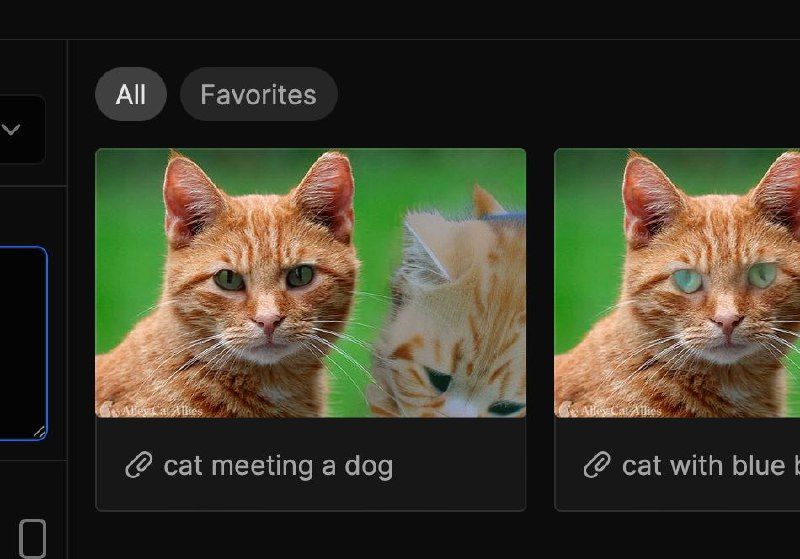Screen dimensions: 800x559
Task: Click the orange cat's nose in first image
Action: (268, 322)
